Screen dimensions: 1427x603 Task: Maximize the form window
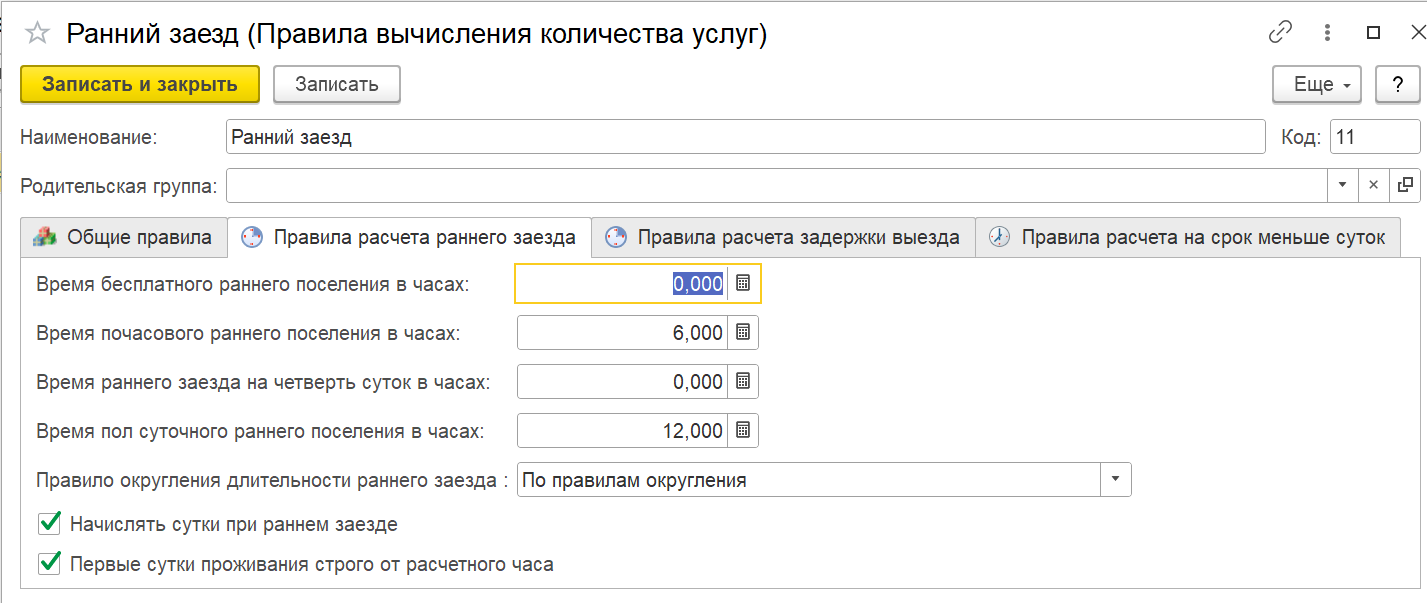(x=1373, y=33)
